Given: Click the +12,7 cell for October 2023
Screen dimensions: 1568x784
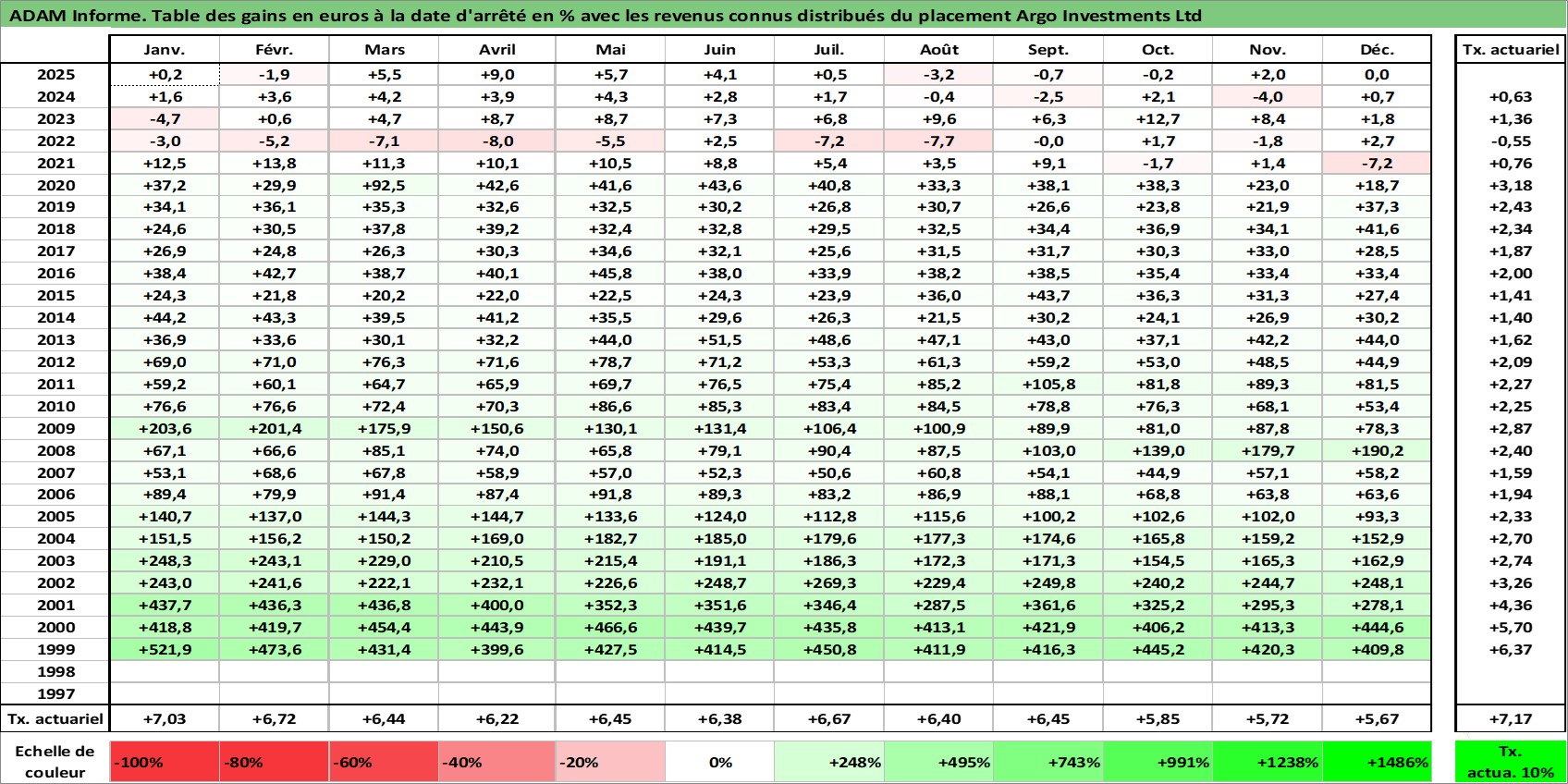Looking at the screenshot, I should tap(1158, 118).
